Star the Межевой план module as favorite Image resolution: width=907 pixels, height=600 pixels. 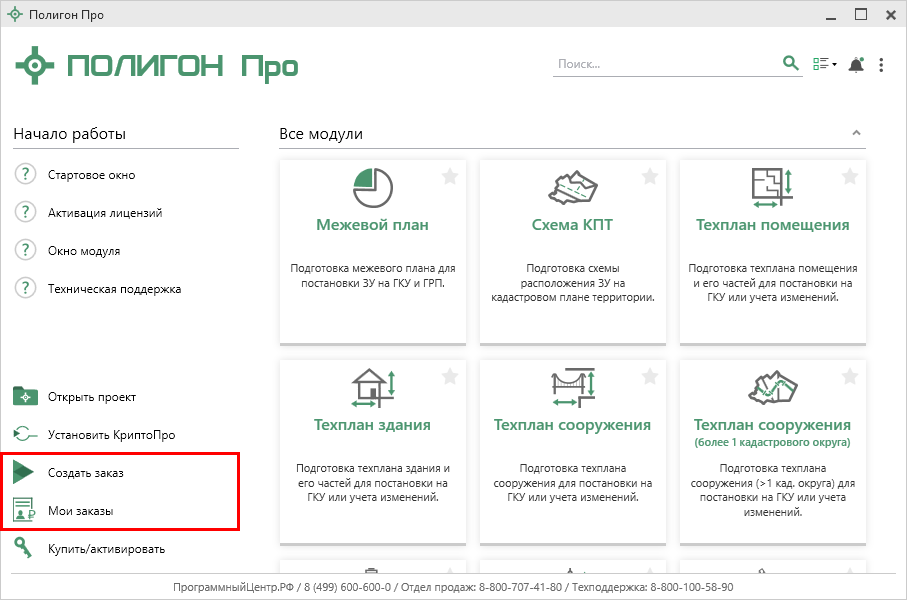click(x=450, y=176)
